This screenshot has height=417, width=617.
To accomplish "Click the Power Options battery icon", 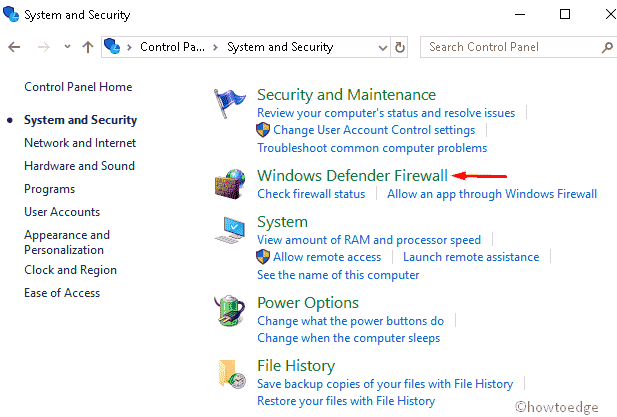I will tap(230, 311).
